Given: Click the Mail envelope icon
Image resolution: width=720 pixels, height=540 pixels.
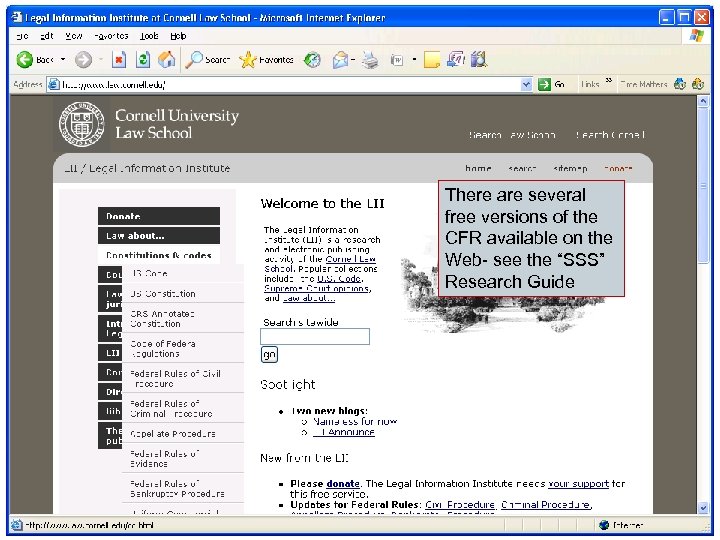Looking at the screenshot, I should tap(340, 60).
